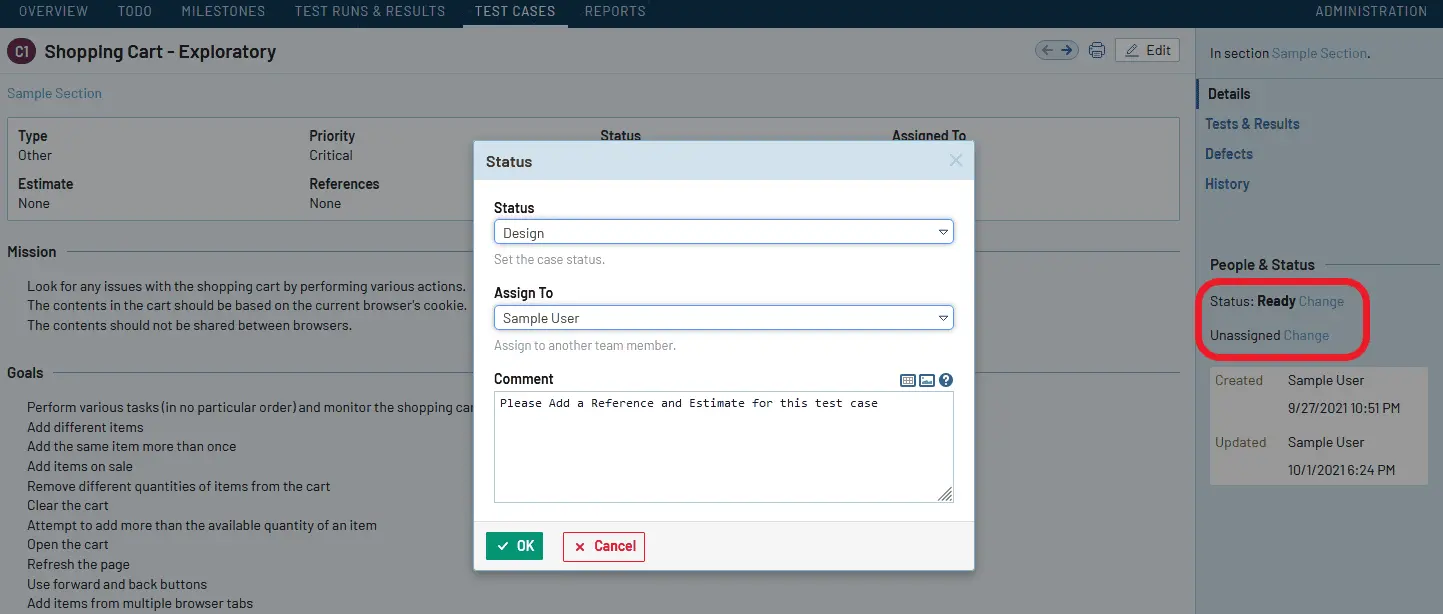Click the Edit button
This screenshot has height=614, width=1443.
(x=1147, y=50)
